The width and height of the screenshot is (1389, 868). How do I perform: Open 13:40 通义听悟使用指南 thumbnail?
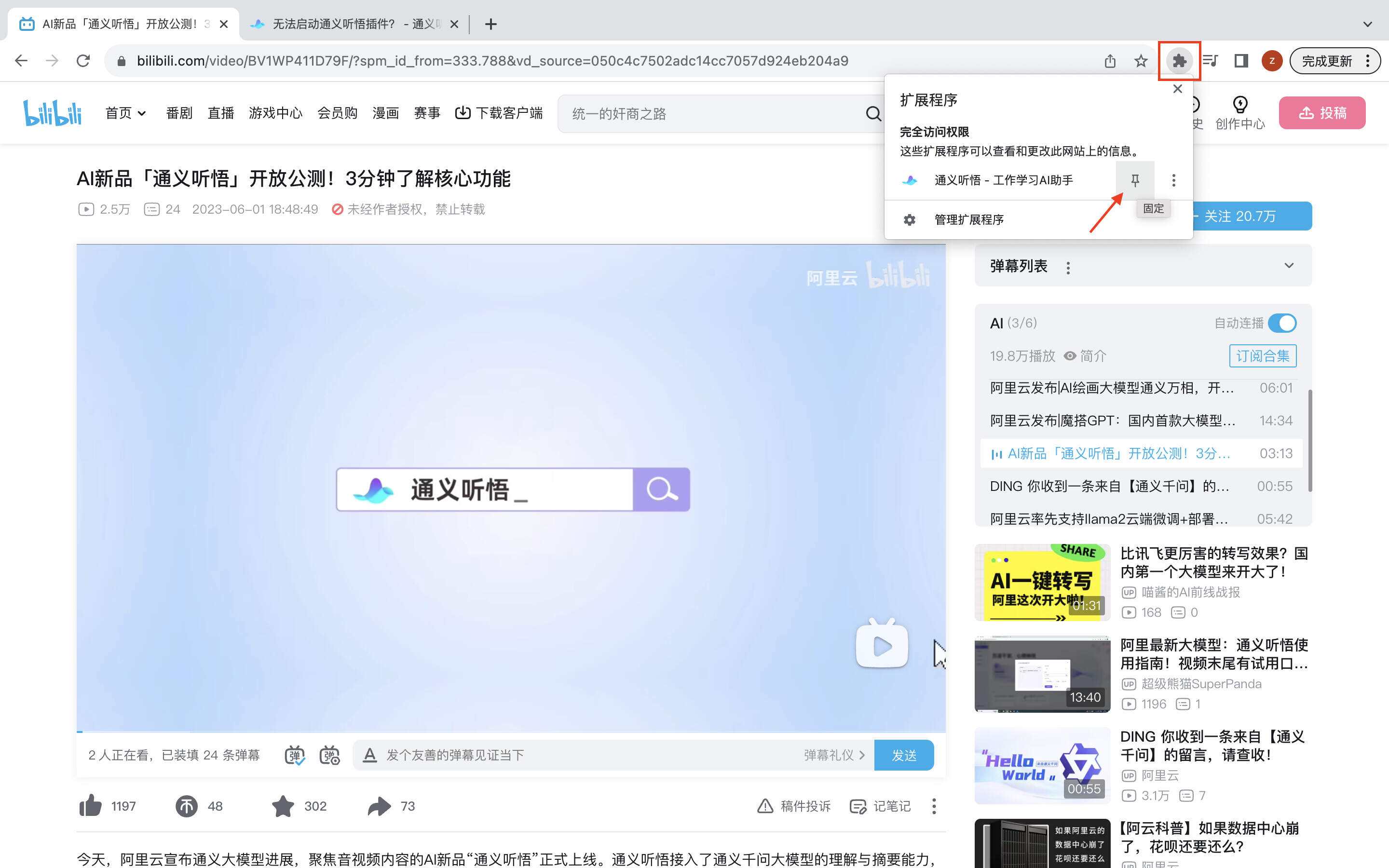click(x=1042, y=674)
